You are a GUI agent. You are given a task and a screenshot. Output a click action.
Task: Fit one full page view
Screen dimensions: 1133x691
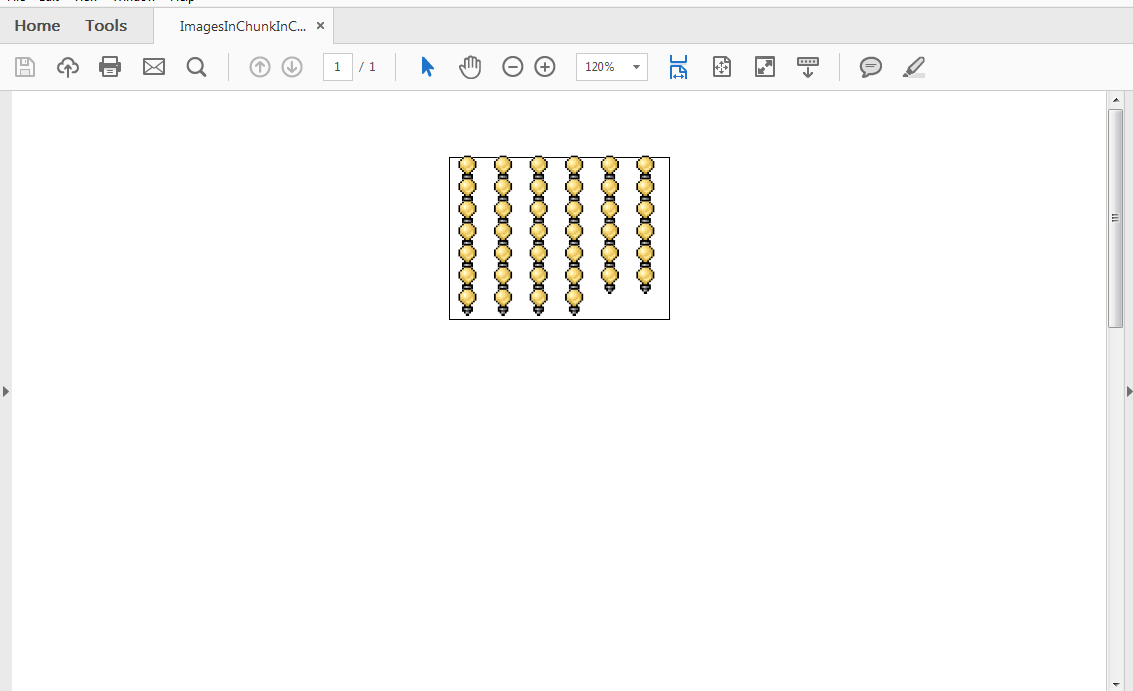click(722, 67)
